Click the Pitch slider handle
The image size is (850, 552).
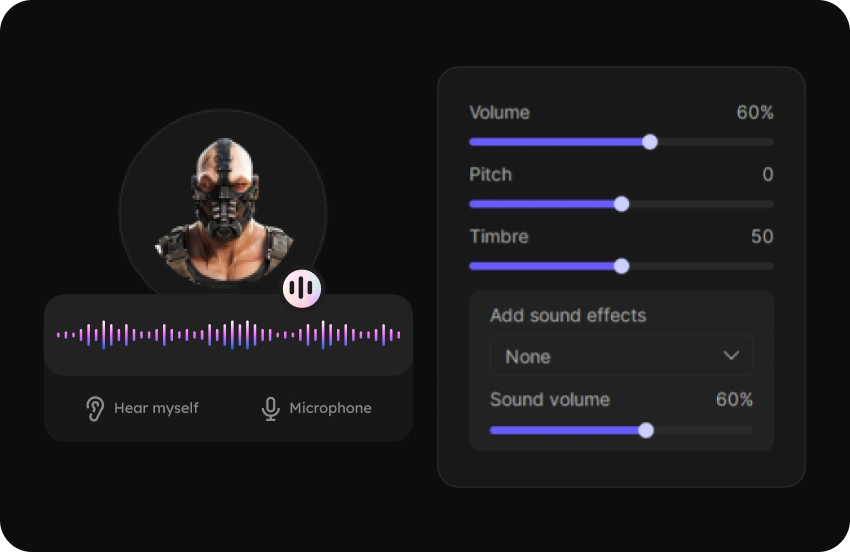[621, 204]
